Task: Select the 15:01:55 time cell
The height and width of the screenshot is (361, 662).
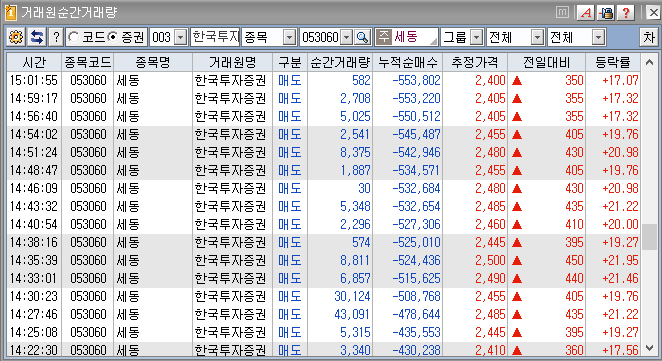Action: point(34,80)
